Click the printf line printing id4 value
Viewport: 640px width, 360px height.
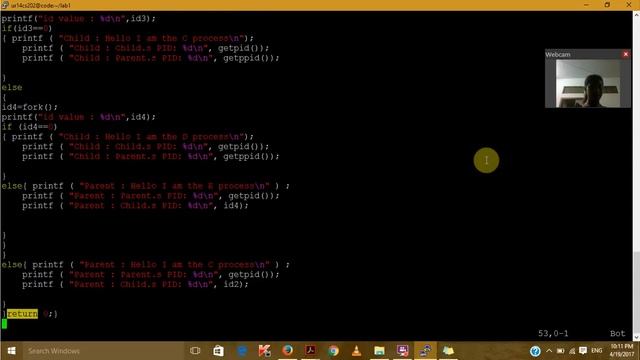coord(78,117)
